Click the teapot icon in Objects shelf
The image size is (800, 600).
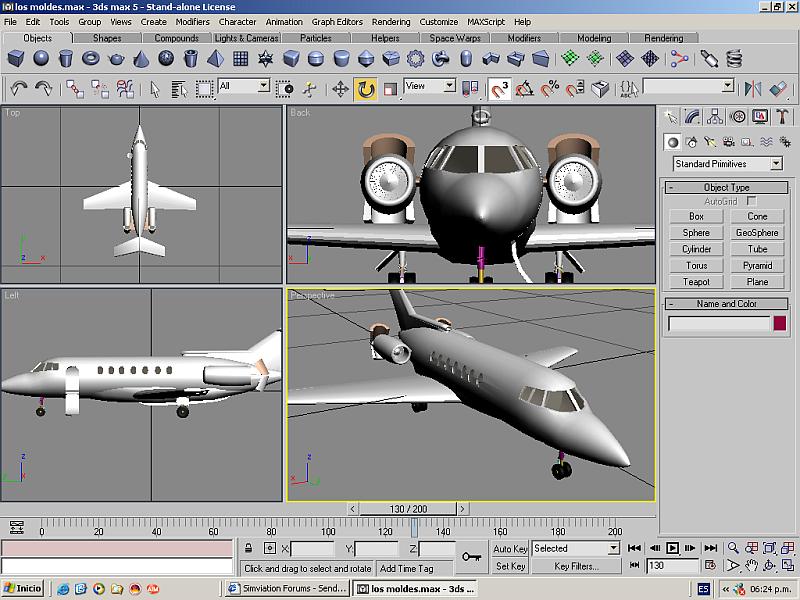coord(116,59)
